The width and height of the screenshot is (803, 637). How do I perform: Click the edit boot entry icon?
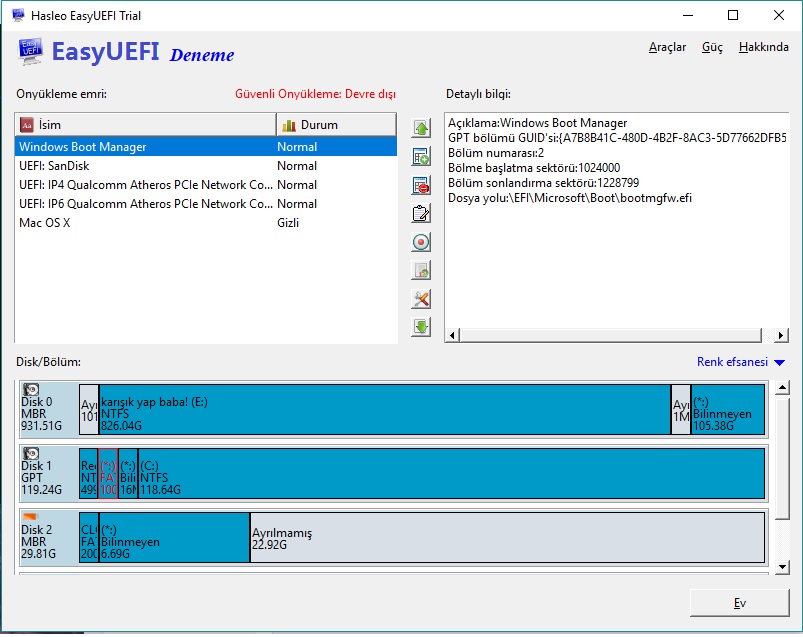tap(421, 214)
